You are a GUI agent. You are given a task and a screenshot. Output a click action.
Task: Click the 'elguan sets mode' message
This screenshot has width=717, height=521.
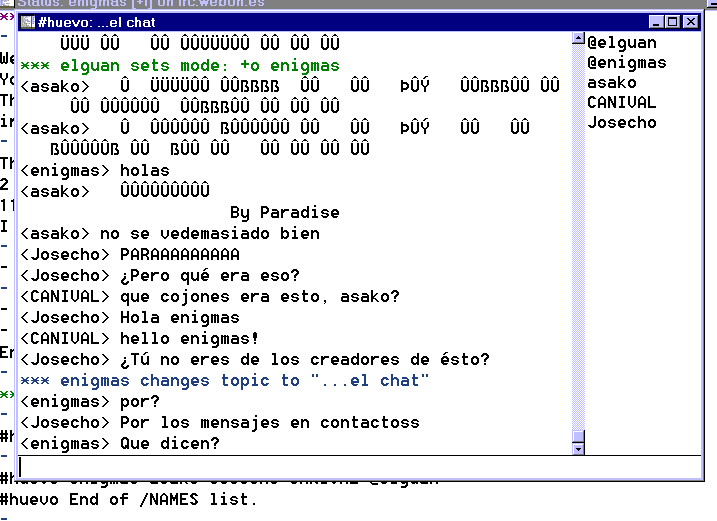[x=180, y=66]
